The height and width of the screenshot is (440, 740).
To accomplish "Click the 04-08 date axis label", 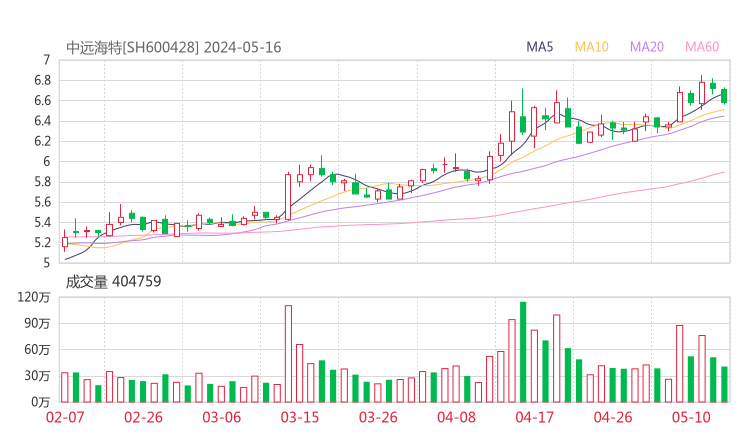I will pos(456,417).
